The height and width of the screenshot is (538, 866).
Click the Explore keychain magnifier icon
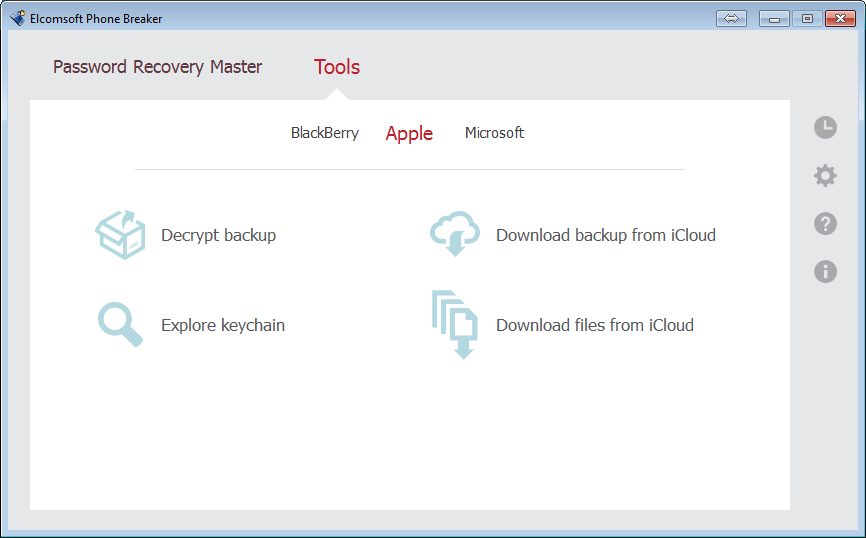pos(120,325)
